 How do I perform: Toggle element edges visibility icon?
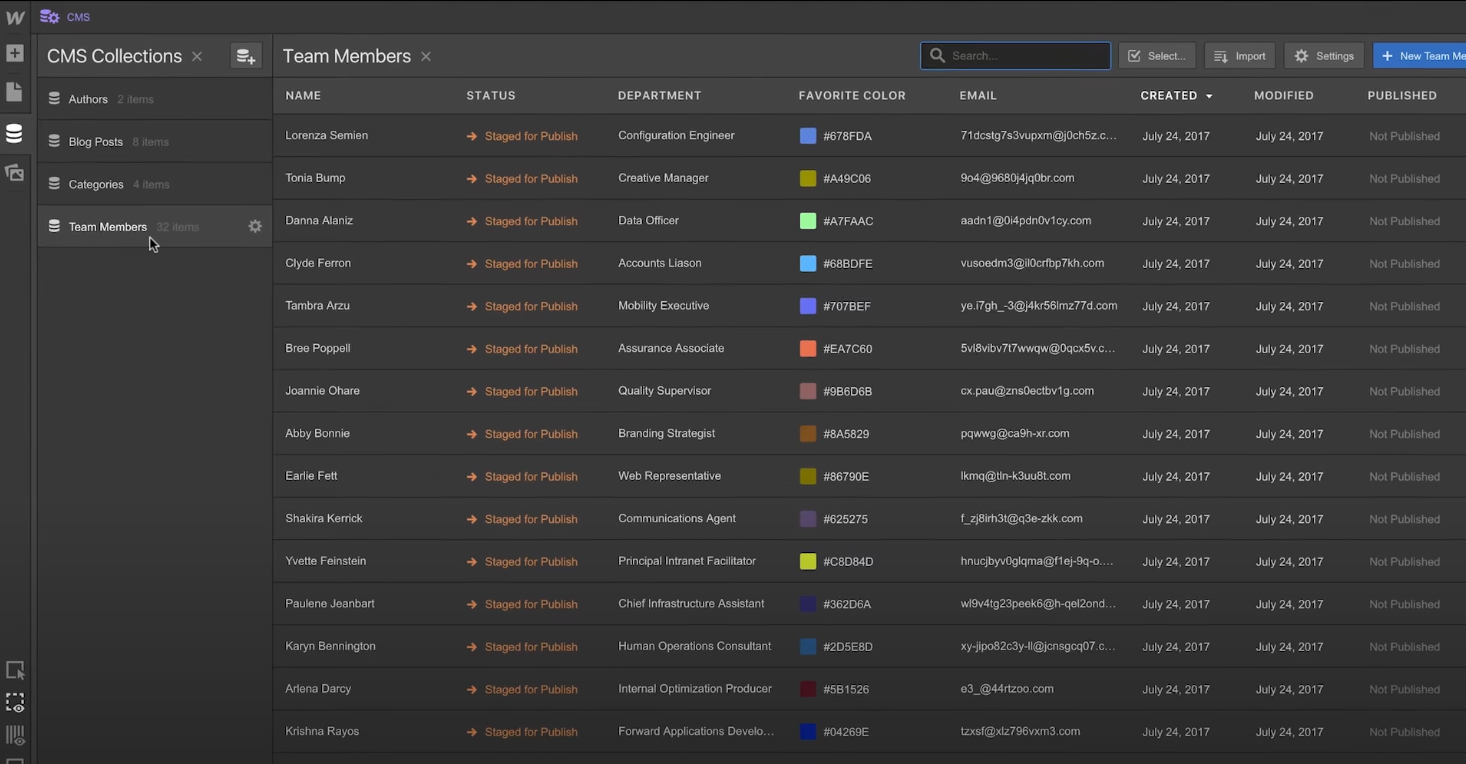[x=15, y=703]
